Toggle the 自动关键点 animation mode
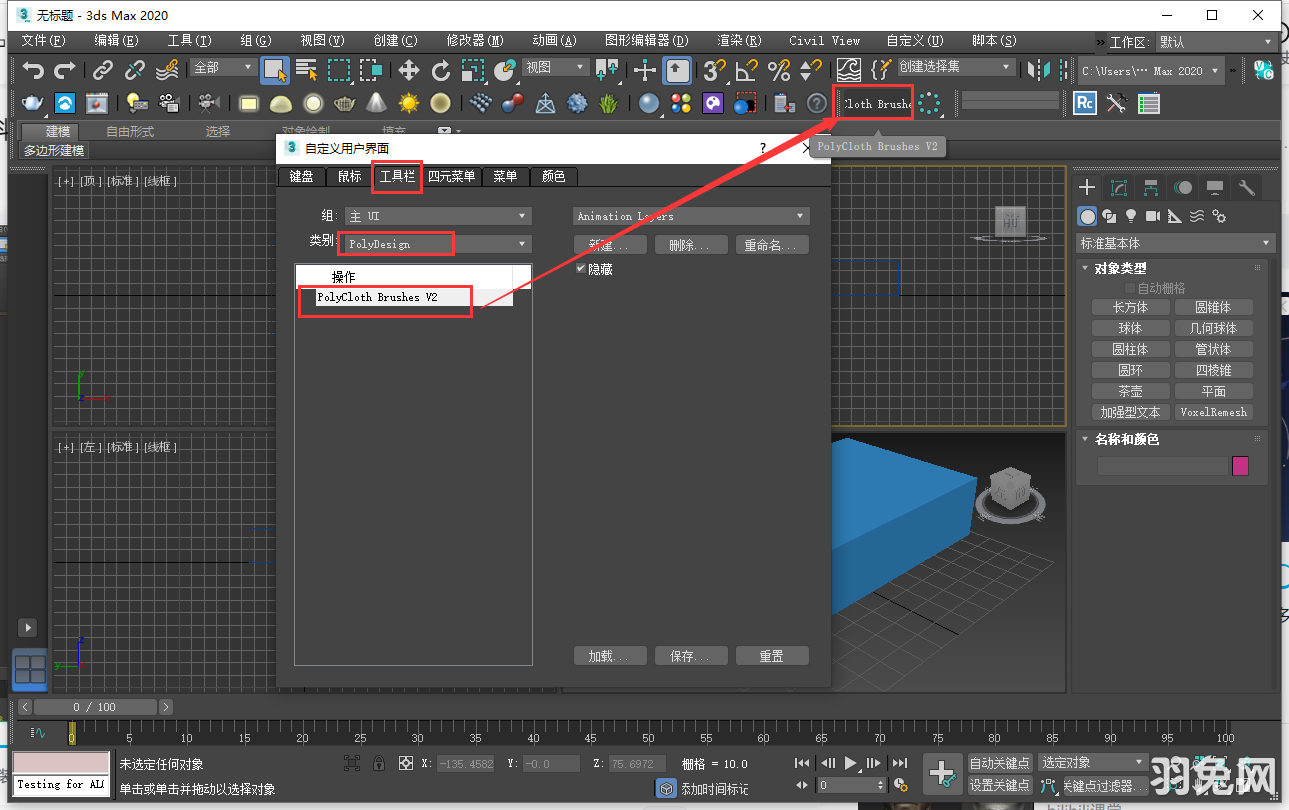 tap(999, 761)
